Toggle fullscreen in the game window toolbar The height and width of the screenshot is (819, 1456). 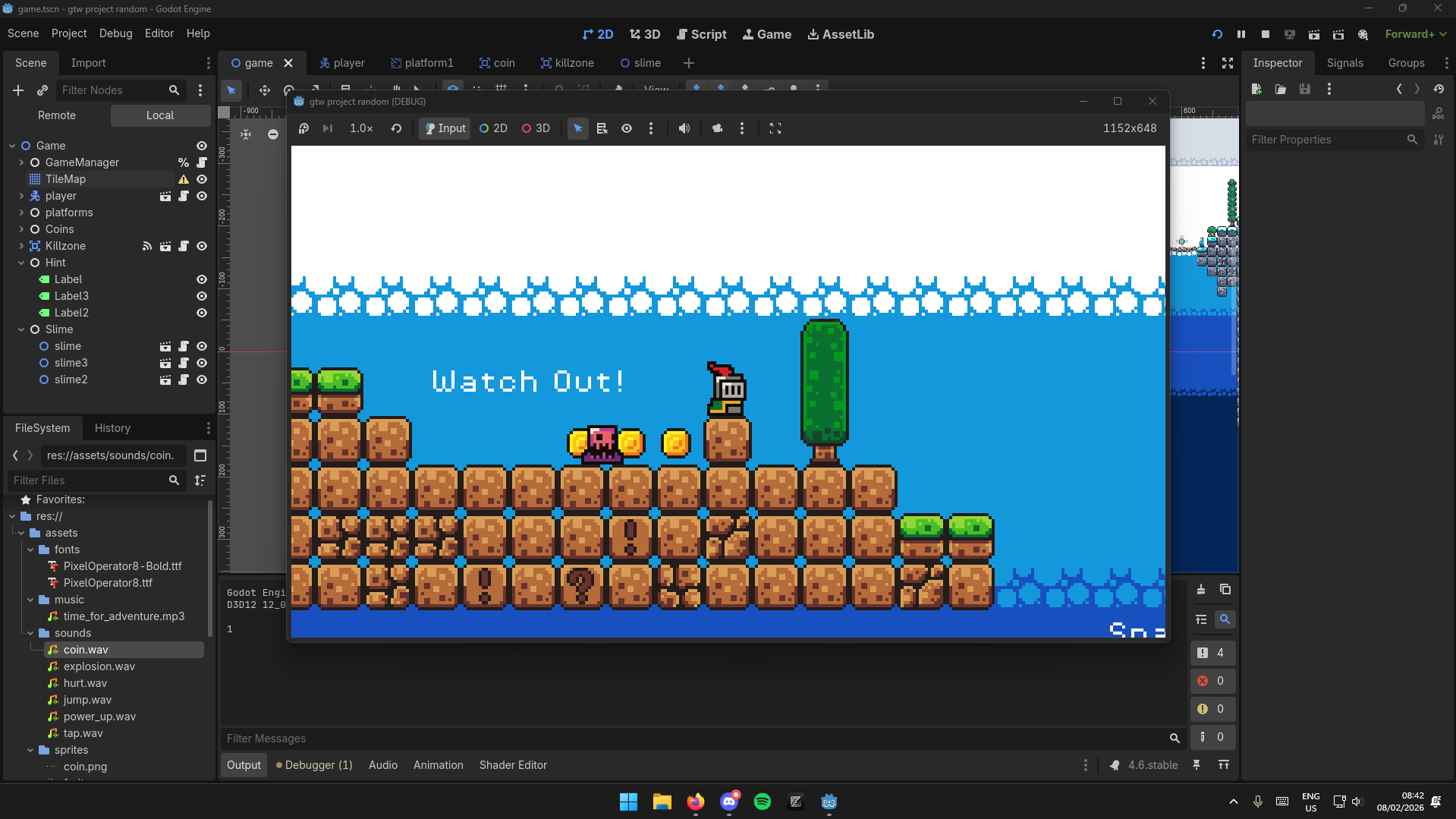(x=775, y=128)
